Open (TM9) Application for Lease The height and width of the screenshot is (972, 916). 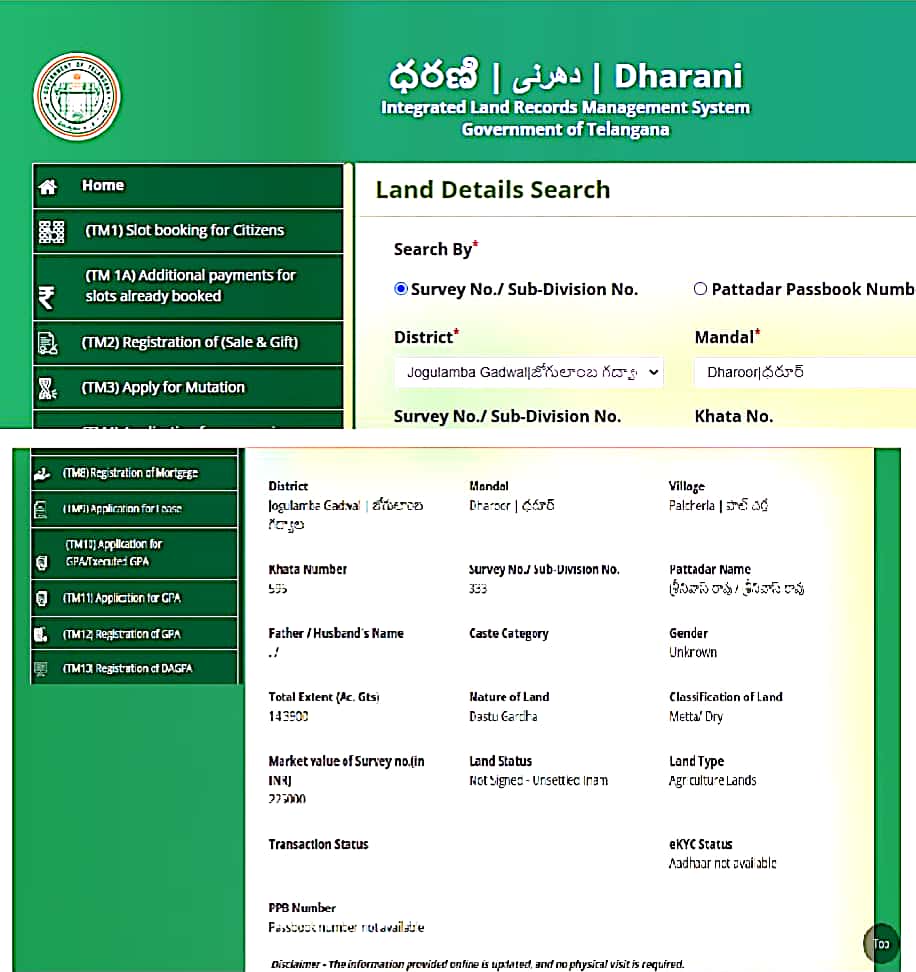[x=134, y=509]
